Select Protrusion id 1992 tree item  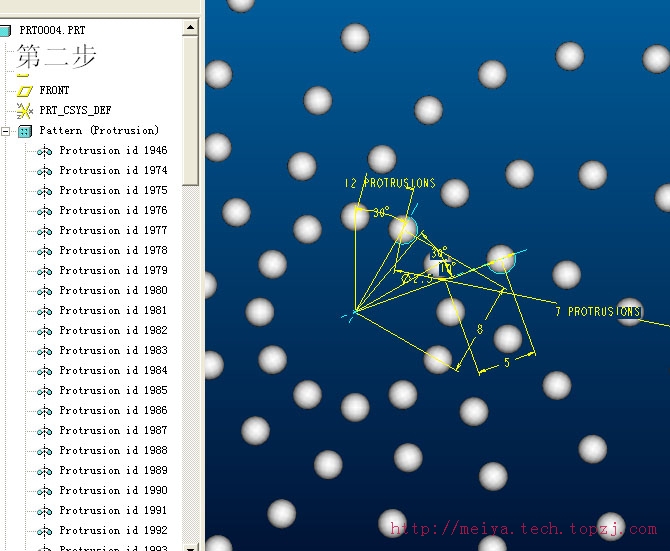[x=113, y=531]
